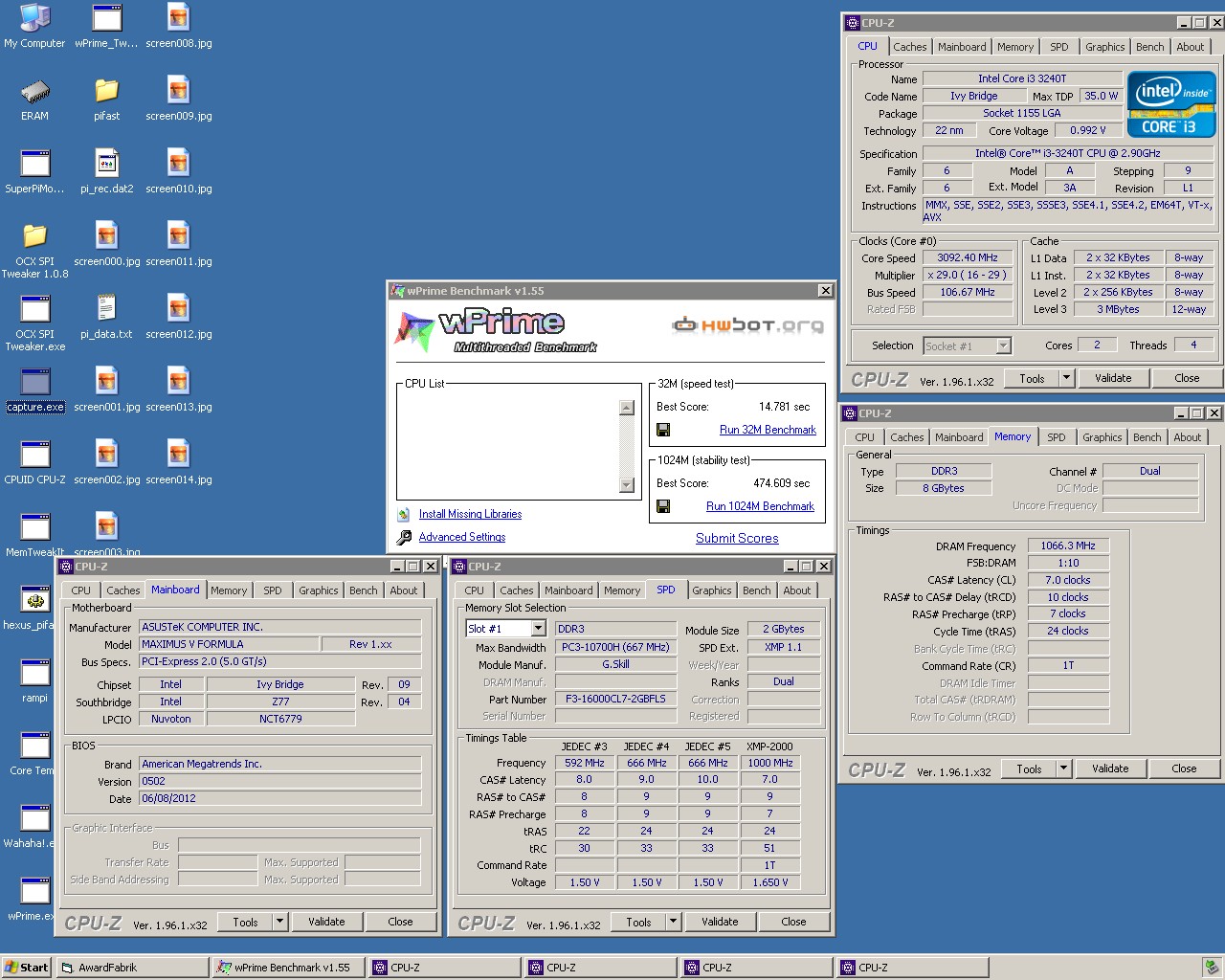This screenshot has width=1225, height=980.
Task: Open My Computer desktop icon
Action: coord(34,27)
